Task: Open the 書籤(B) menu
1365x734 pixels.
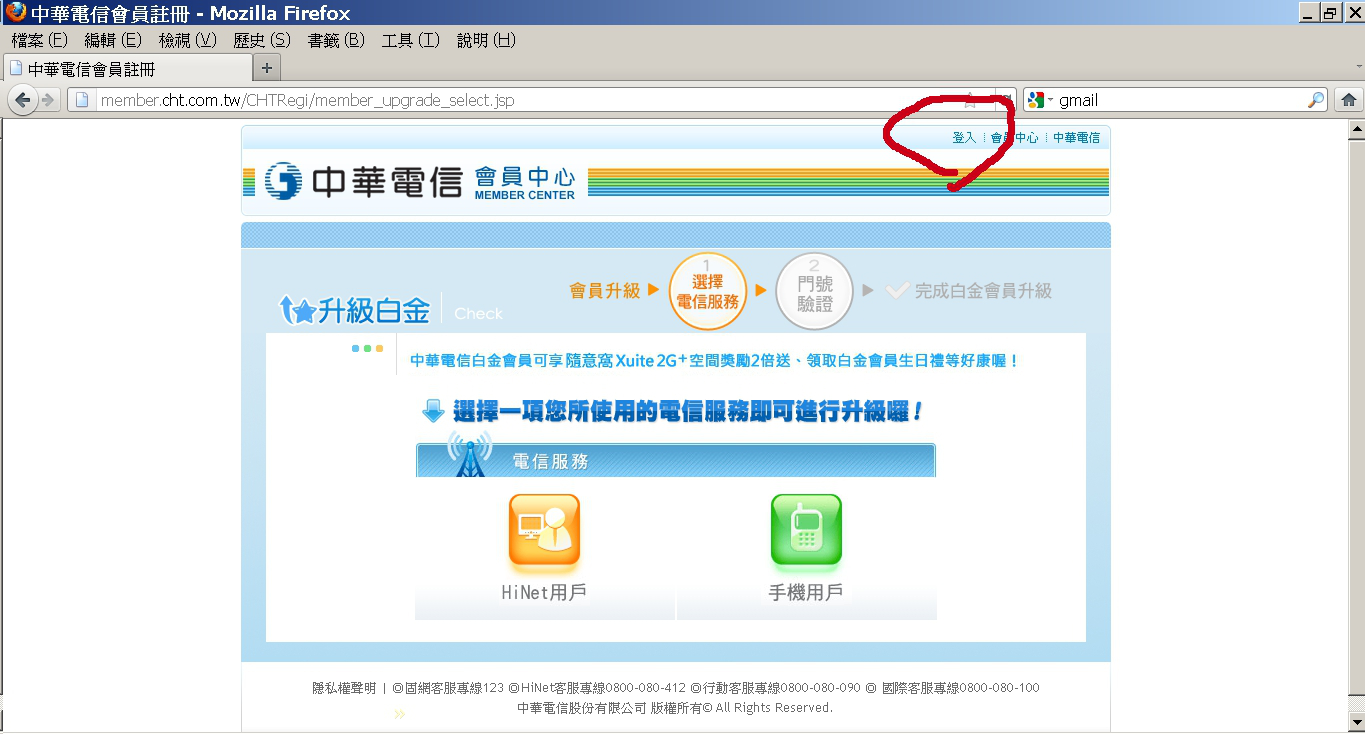Action: point(336,40)
